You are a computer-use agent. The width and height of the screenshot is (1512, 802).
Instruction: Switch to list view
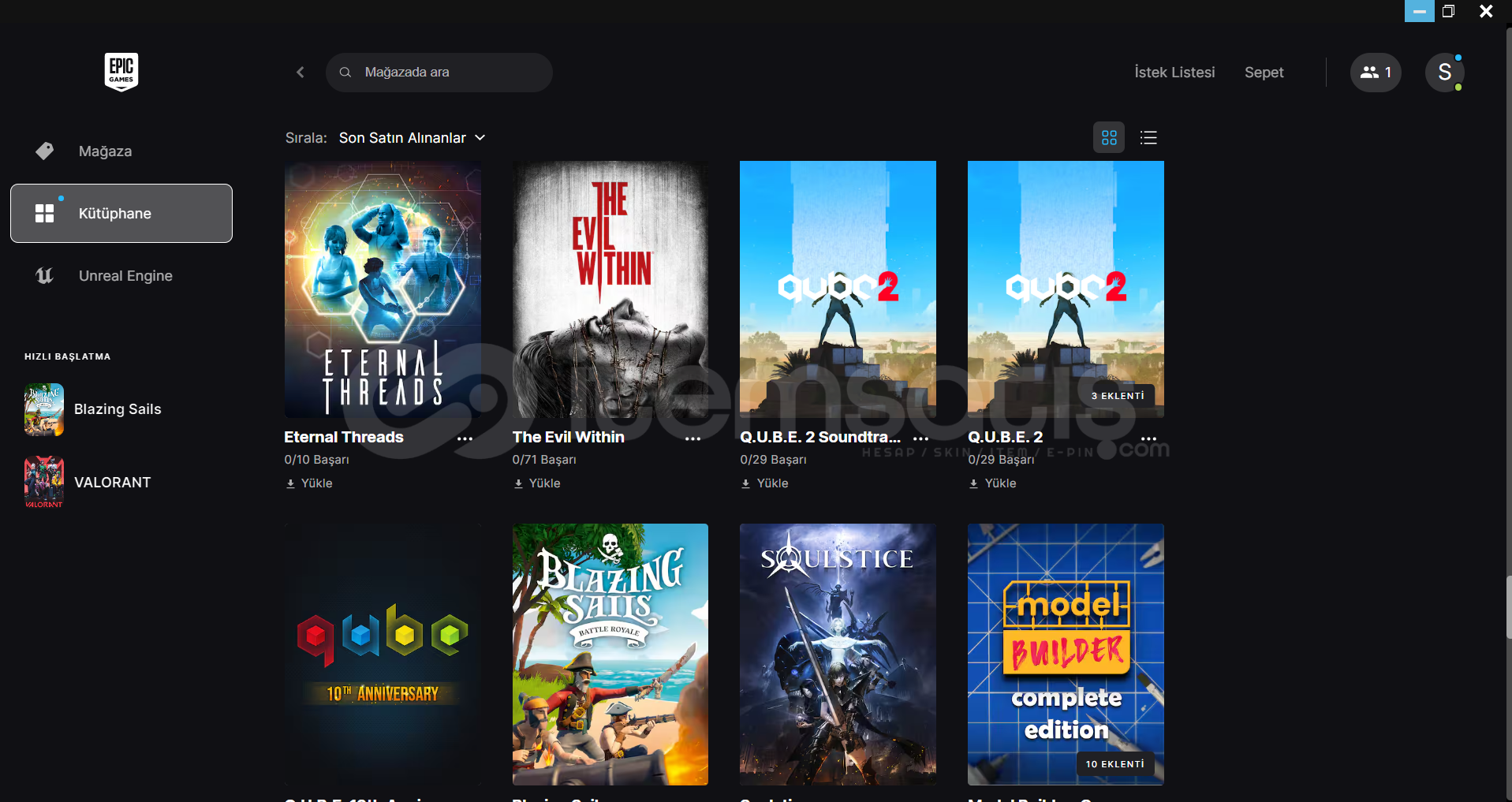point(1148,138)
